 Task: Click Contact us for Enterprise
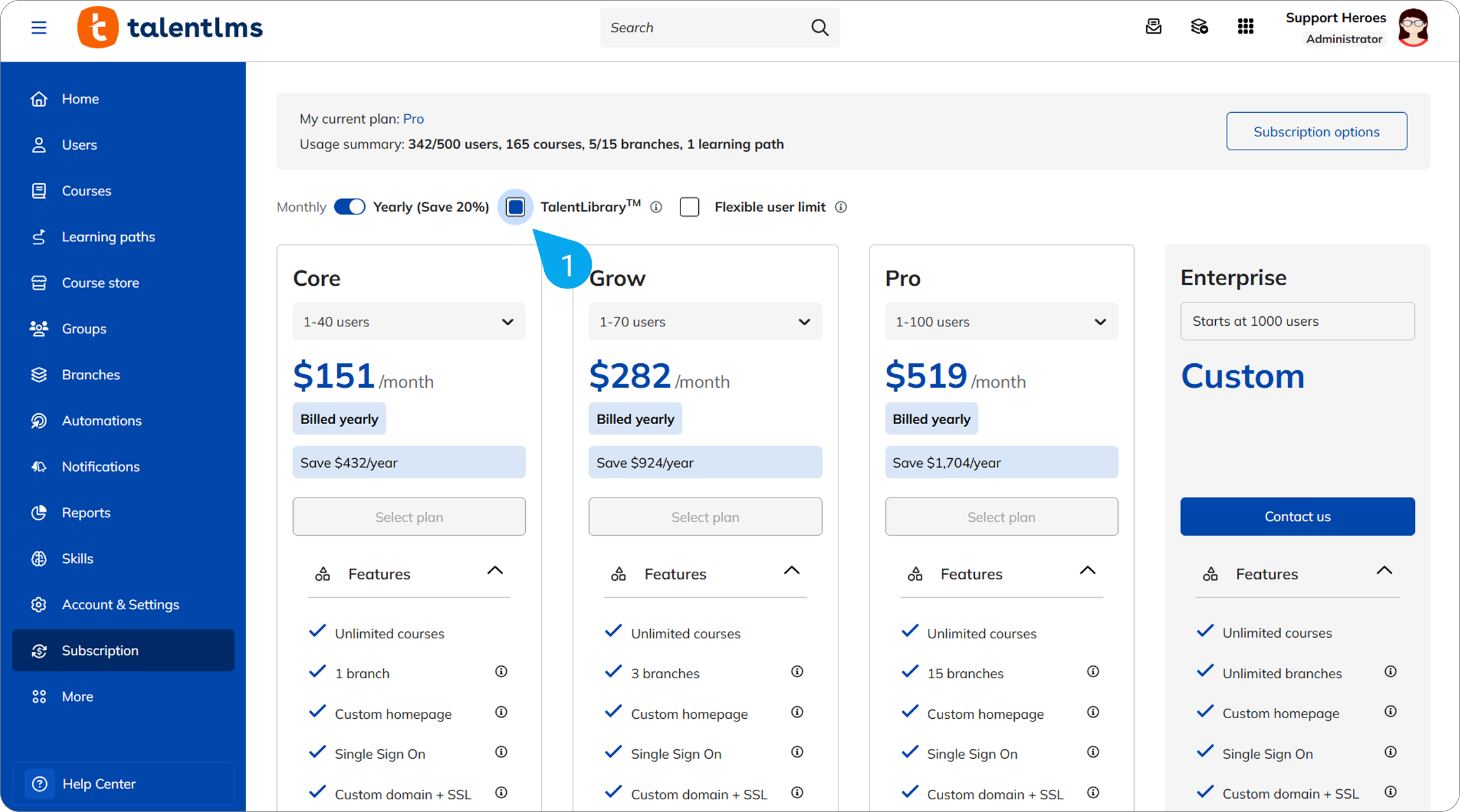pos(1298,517)
